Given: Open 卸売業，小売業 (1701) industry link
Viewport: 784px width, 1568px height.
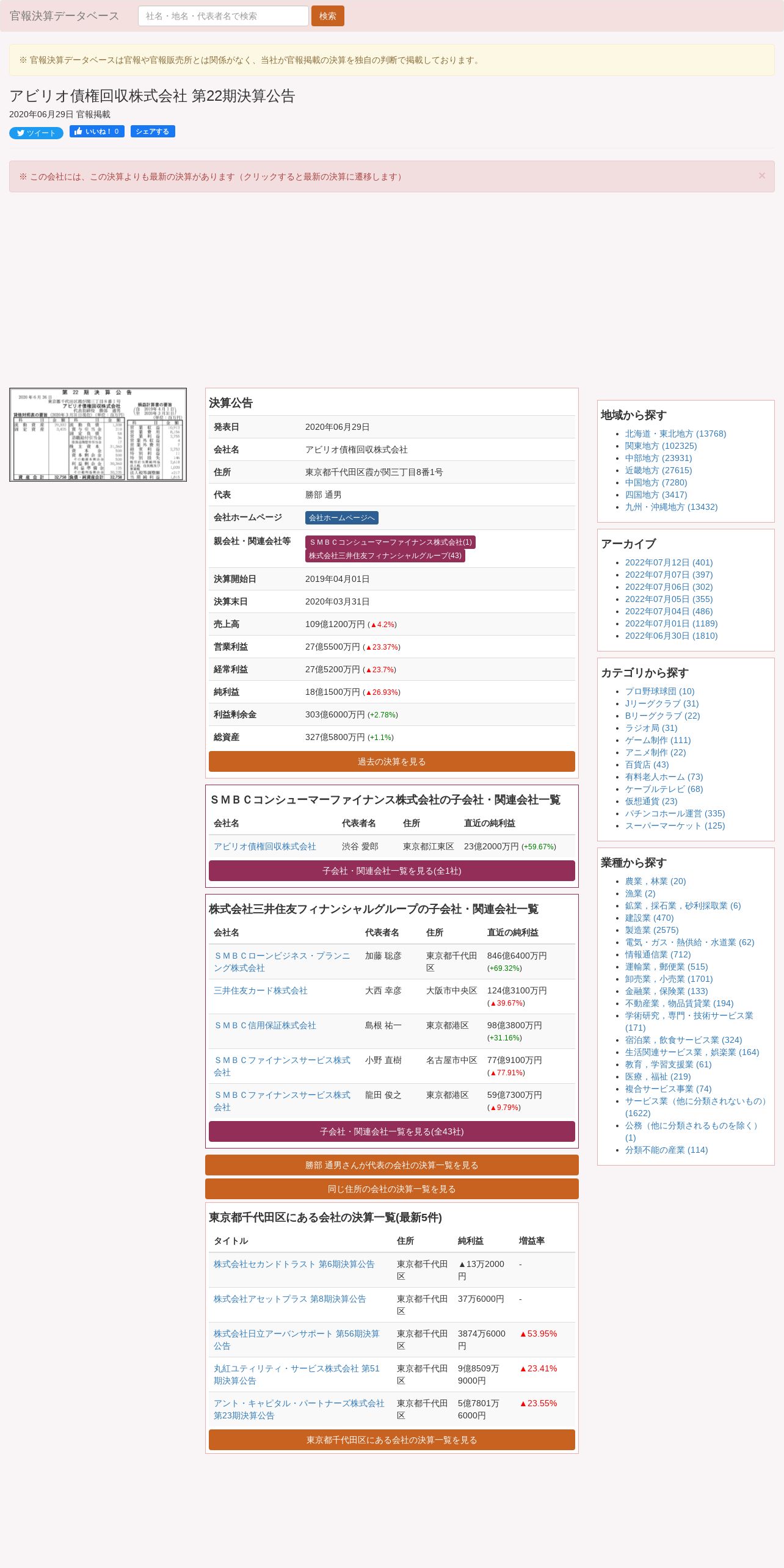Looking at the screenshot, I should point(669,979).
